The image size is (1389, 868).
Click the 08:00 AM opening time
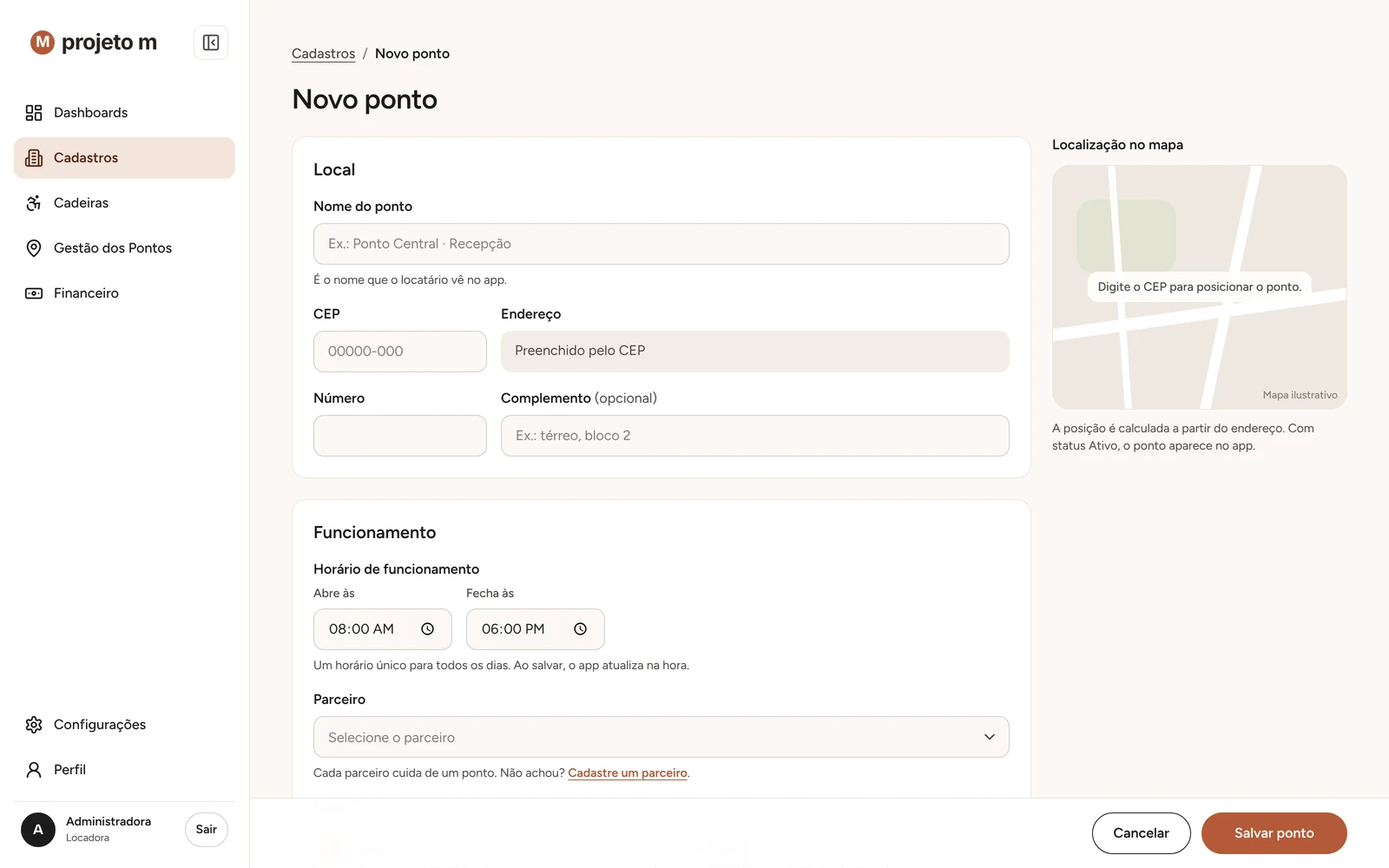pos(361,629)
